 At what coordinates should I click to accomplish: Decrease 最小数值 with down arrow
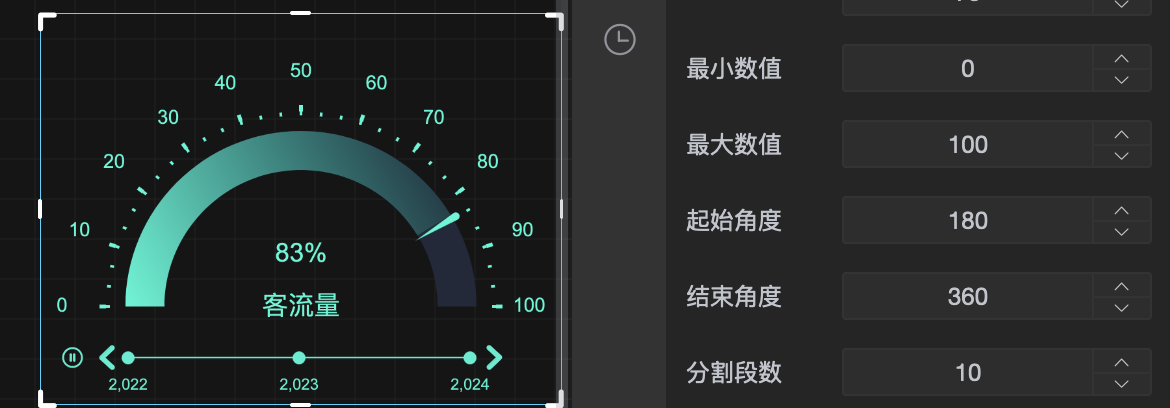point(1121,81)
